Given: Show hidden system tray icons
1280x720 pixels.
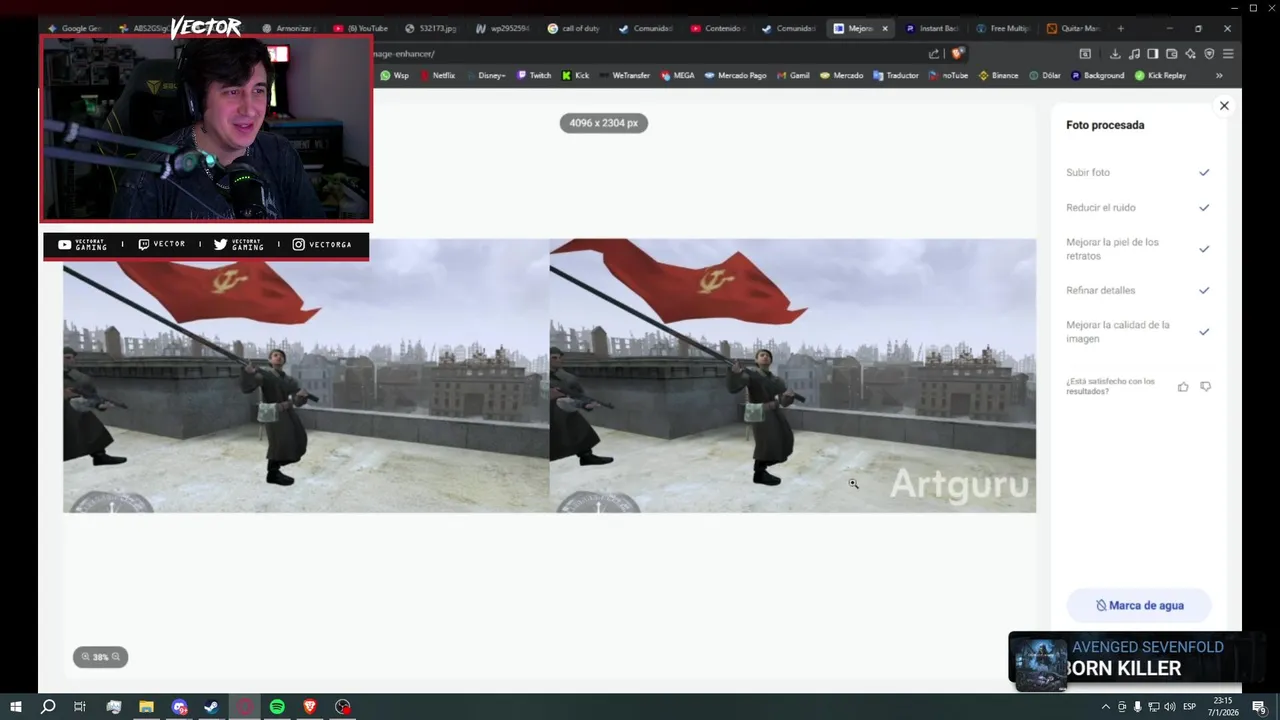Looking at the screenshot, I should pos(1105,707).
